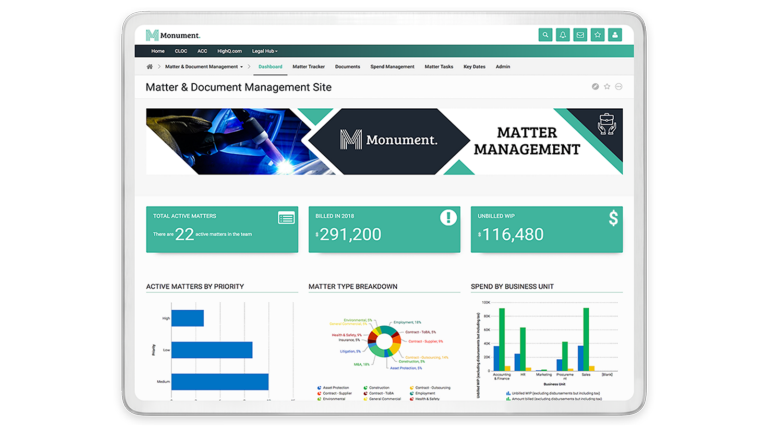This screenshot has height=432, width=768.
Task: Click 'Litigation, 5%' donut label
Action: coord(350,351)
